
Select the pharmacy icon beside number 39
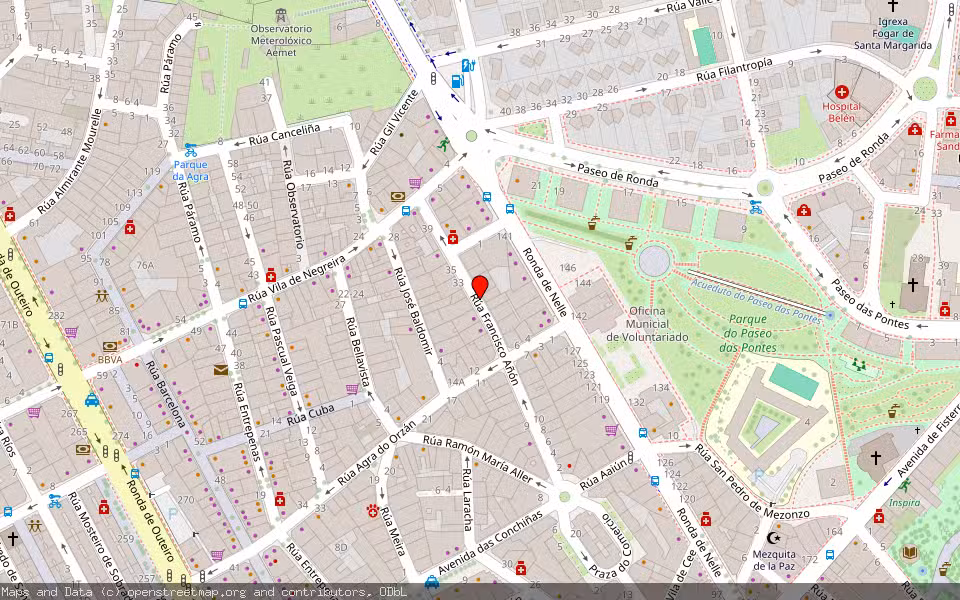(453, 238)
